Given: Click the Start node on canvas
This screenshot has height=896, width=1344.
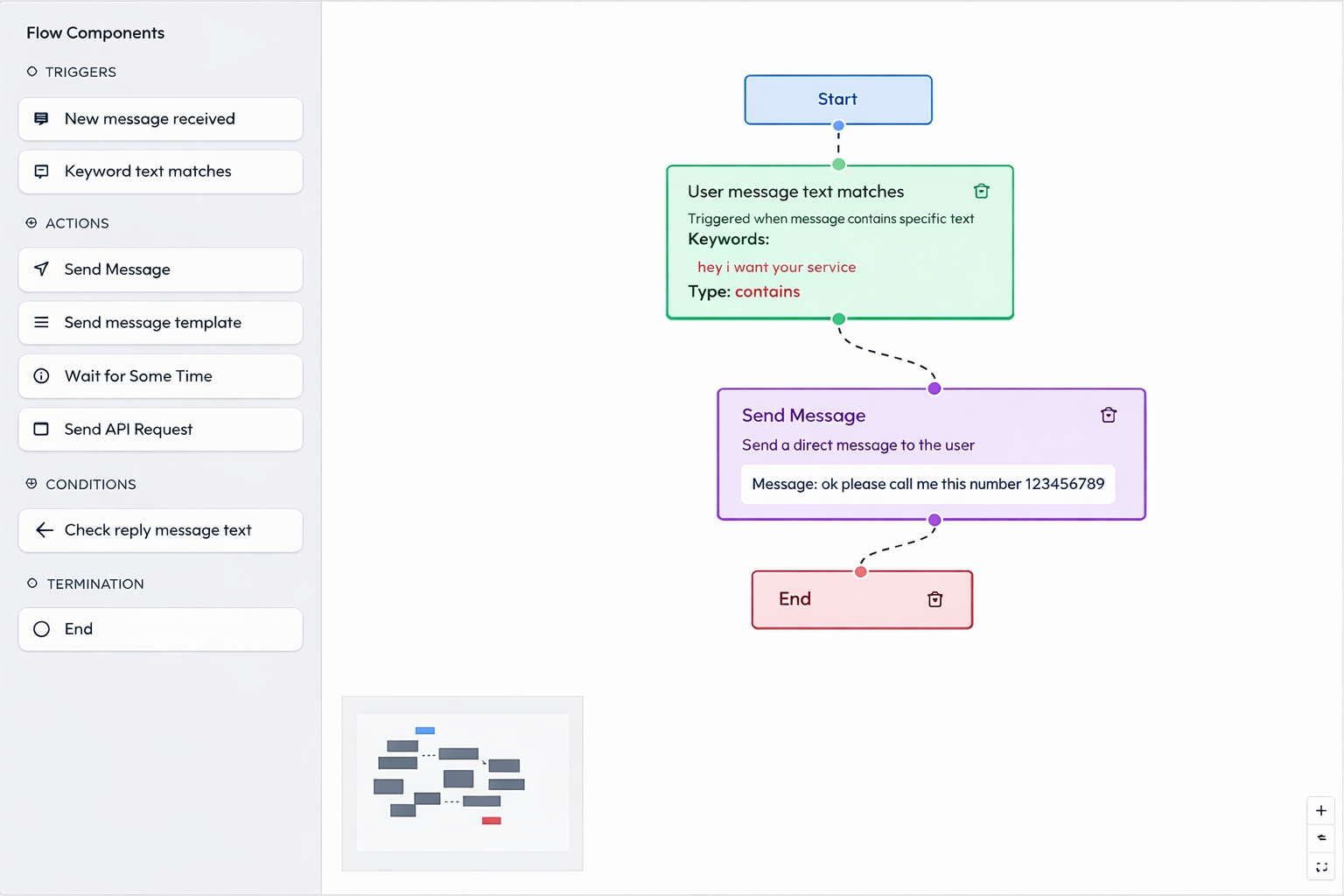Looking at the screenshot, I should (837, 100).
